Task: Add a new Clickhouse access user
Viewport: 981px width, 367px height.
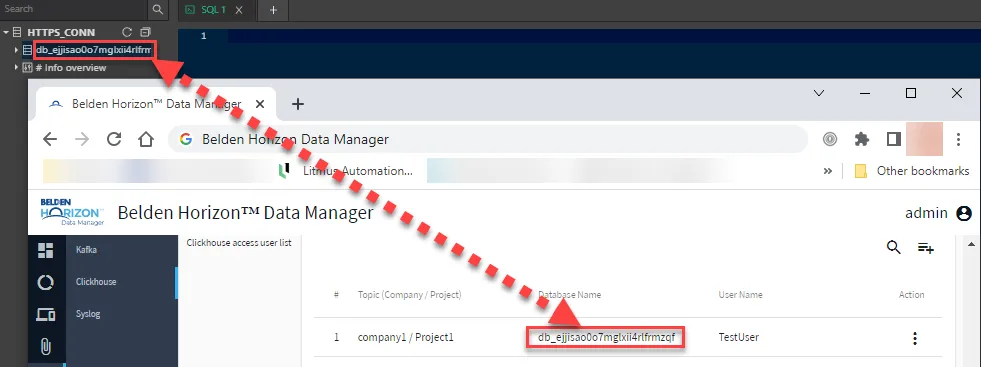Action: pos(926,248)
